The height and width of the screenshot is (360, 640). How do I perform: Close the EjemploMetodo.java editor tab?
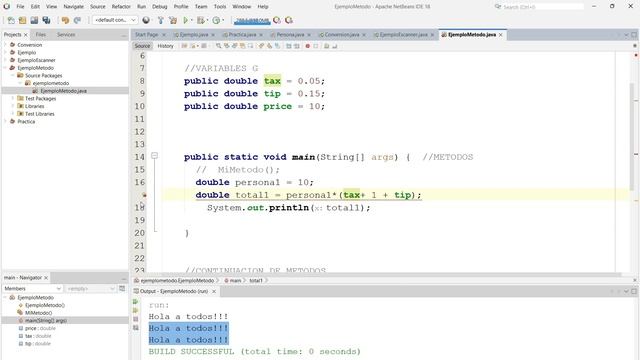(x=500, y=35)
